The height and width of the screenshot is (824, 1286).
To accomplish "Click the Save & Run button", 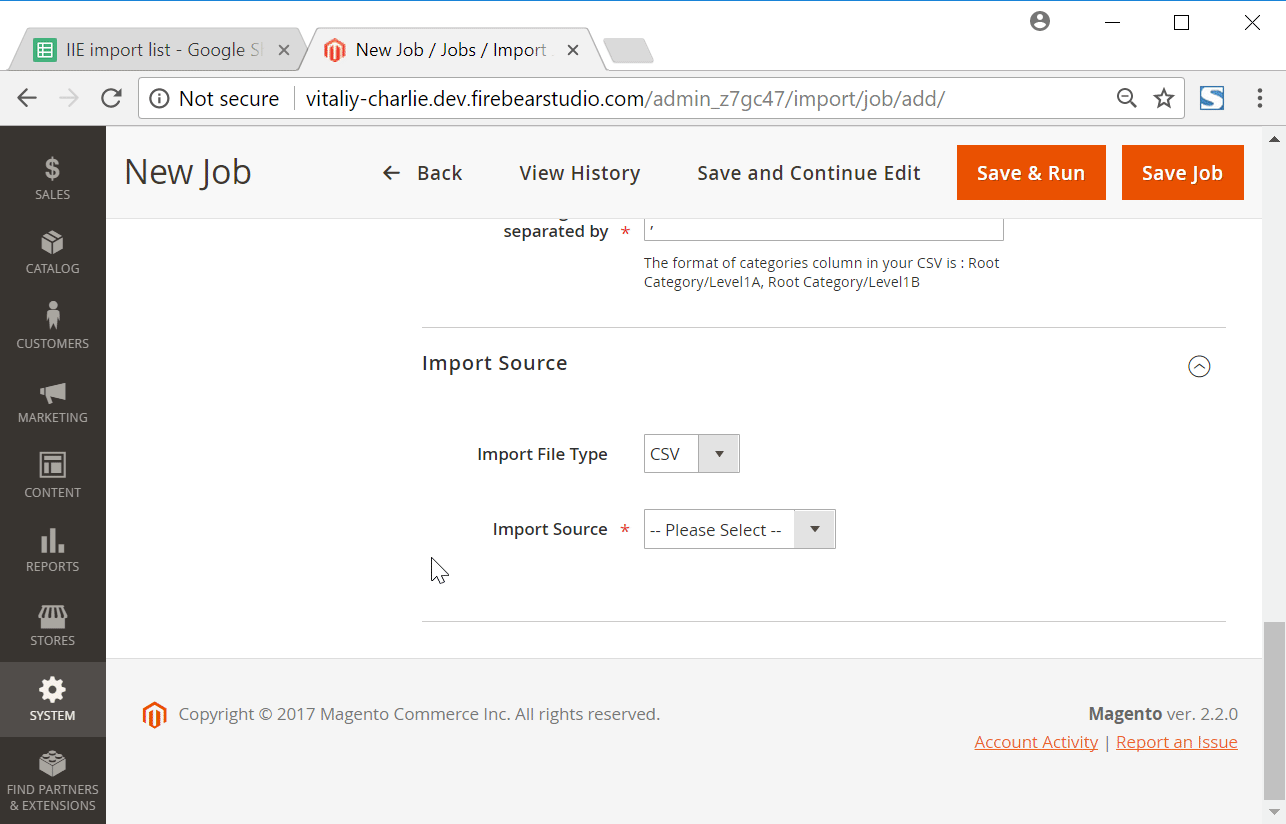I will click(1031, 172).
